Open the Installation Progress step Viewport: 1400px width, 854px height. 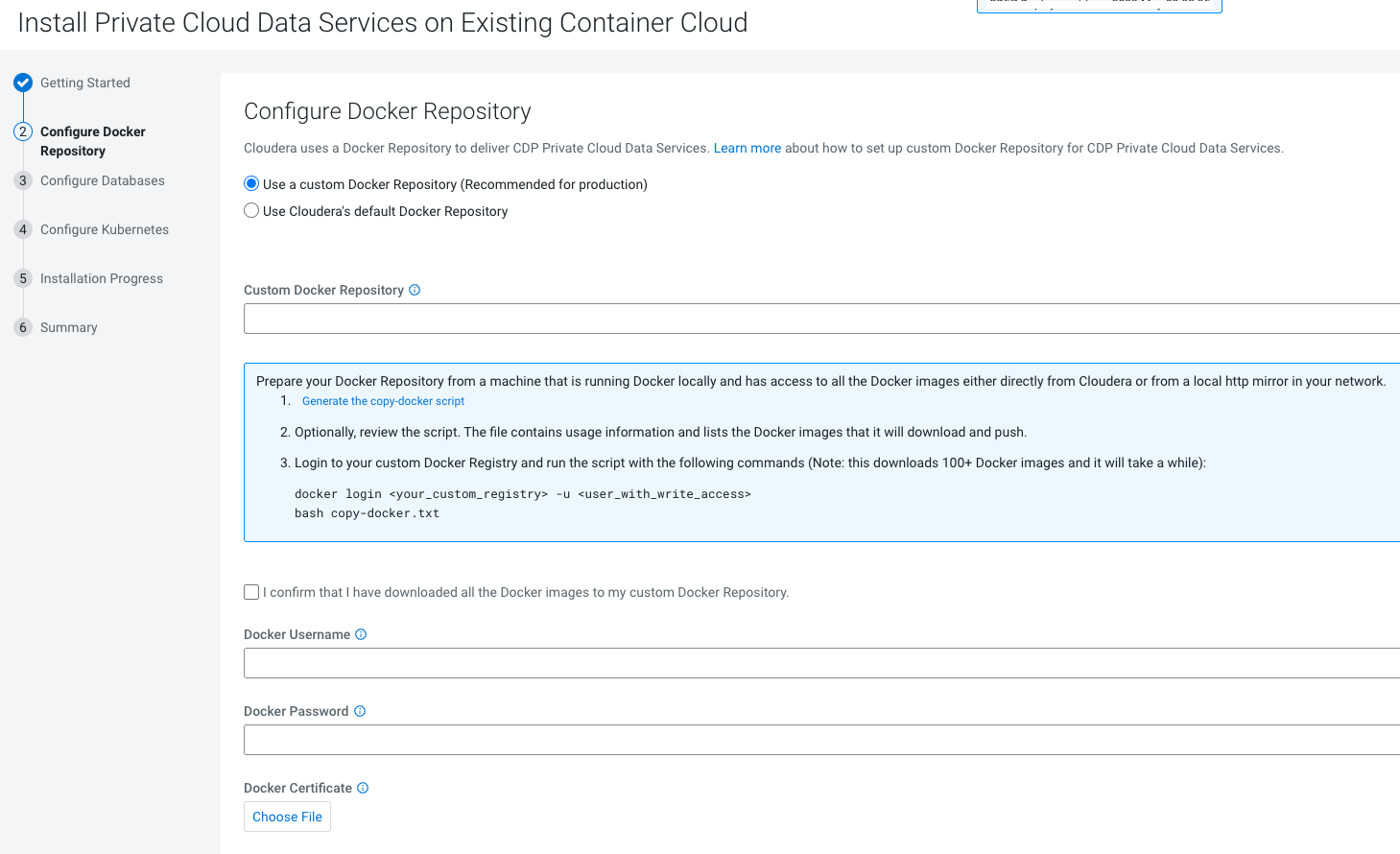102,278
